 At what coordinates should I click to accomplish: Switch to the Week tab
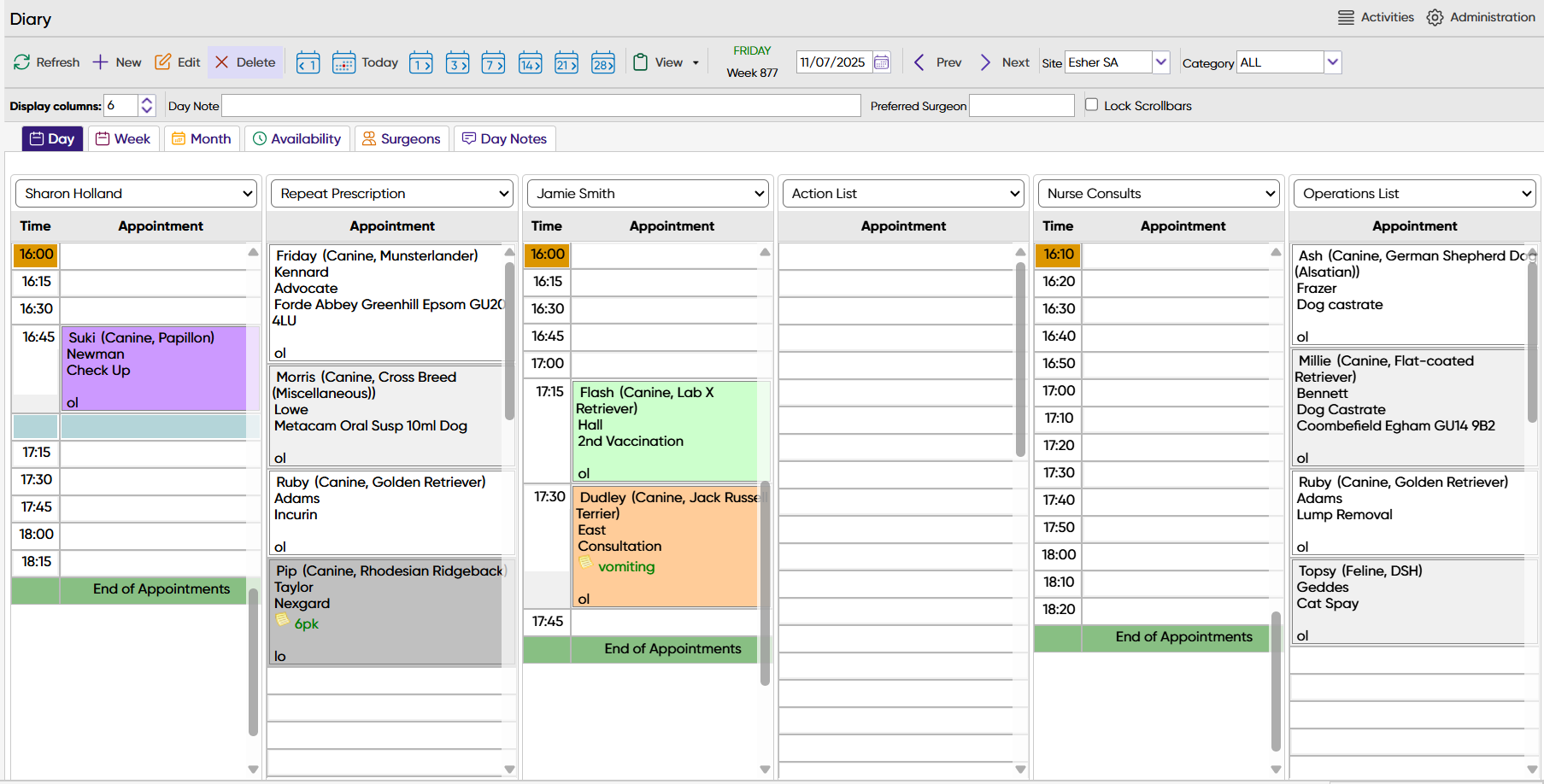(123, 139)
